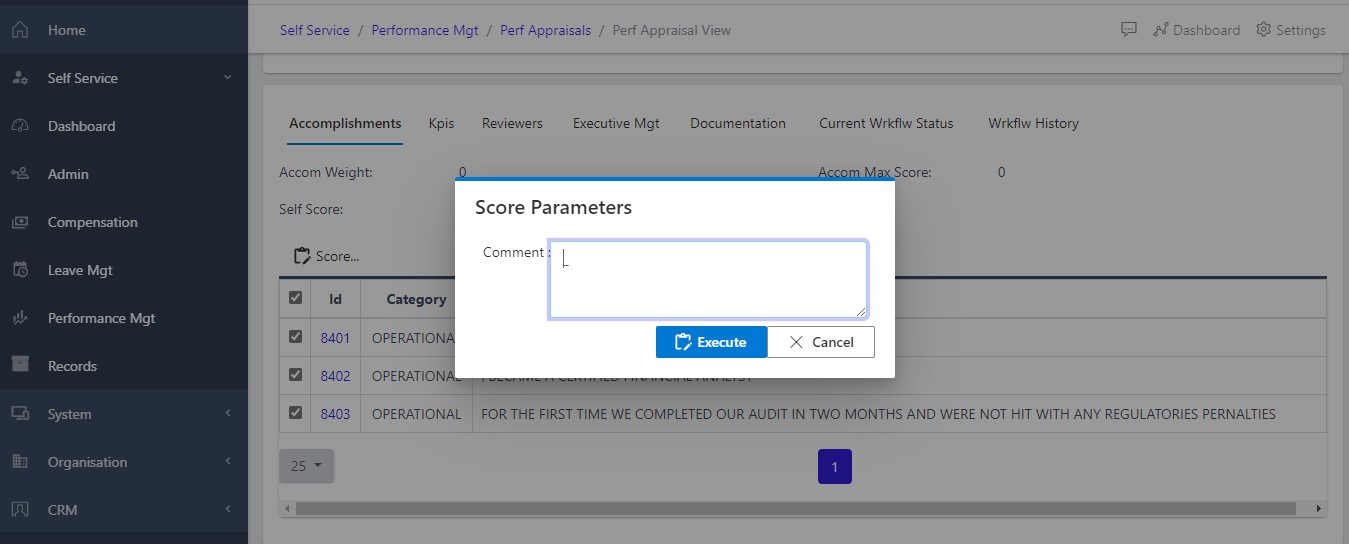This screenshot has height=544, width=1349.
Task: Open the Current Wrkflw Status tab
Action: (886, 123)
